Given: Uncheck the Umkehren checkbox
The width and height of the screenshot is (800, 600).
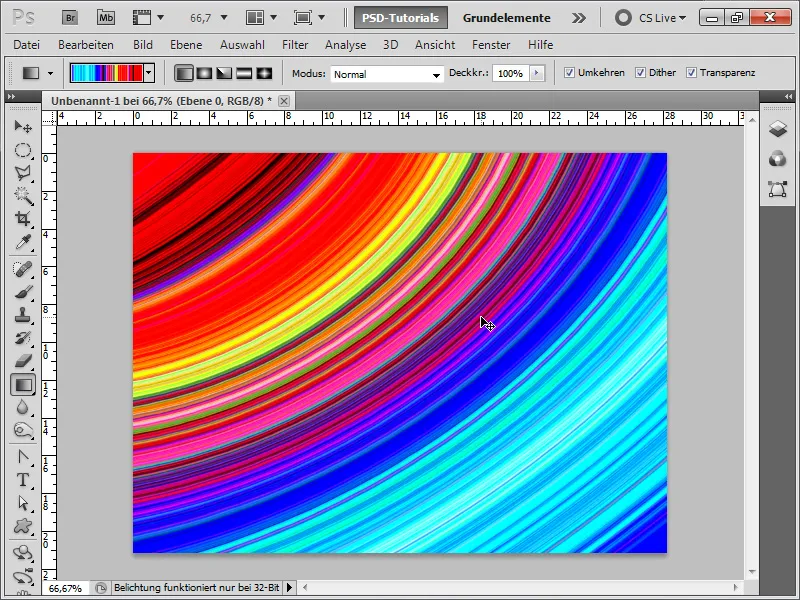Looking at the screenshot, I should [x=569, y=73].
